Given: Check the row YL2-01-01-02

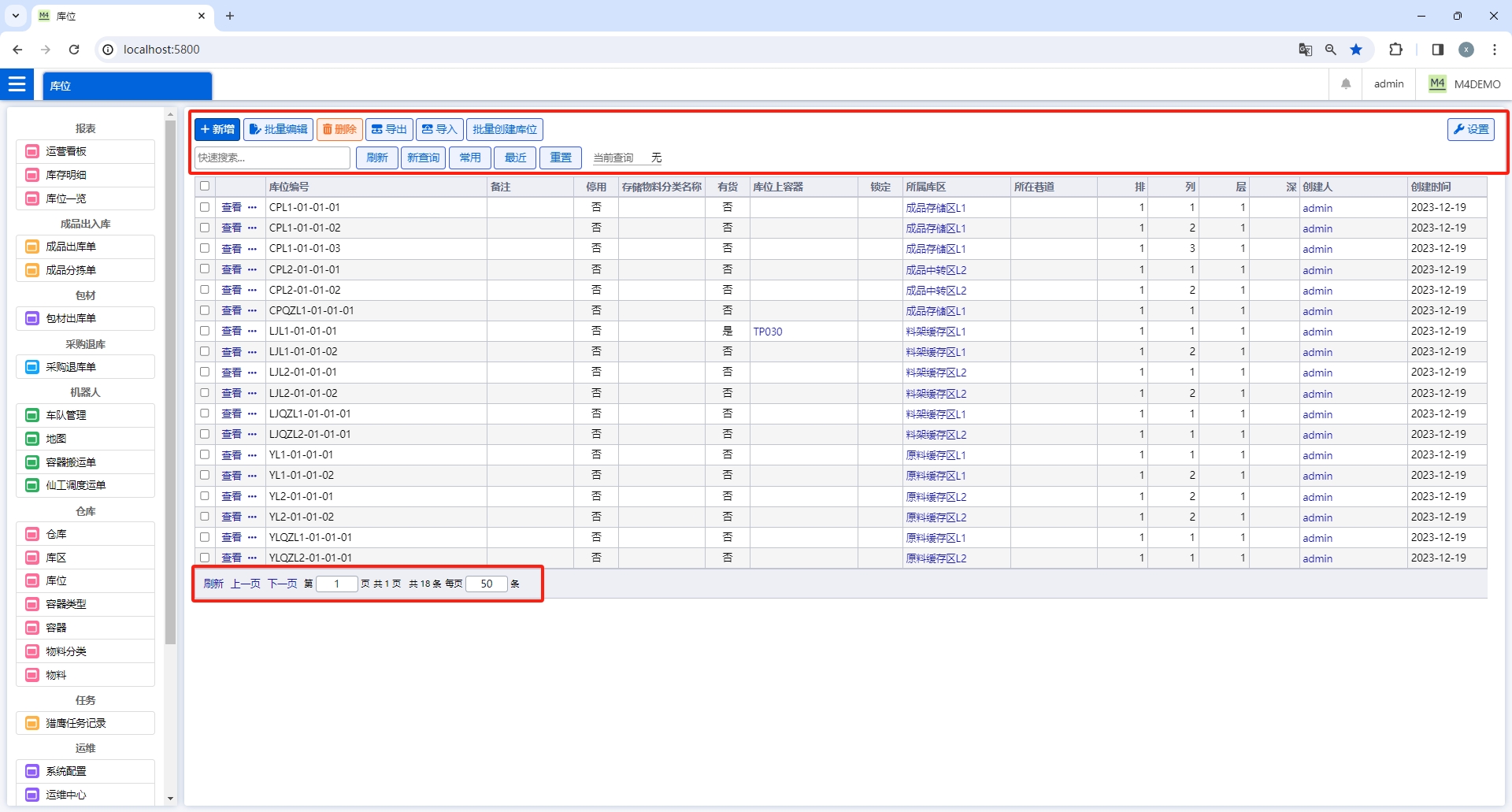Looking at the screenshot, I should click(205, 517).
